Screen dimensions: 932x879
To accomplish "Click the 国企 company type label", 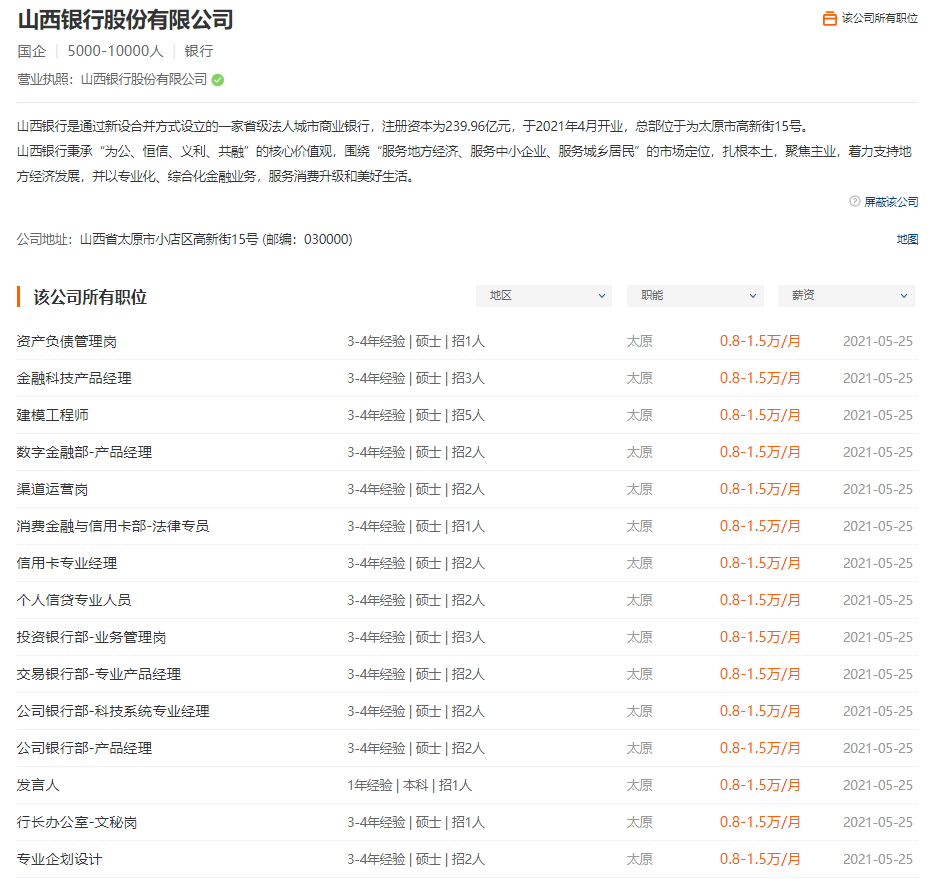I will 32,52.
